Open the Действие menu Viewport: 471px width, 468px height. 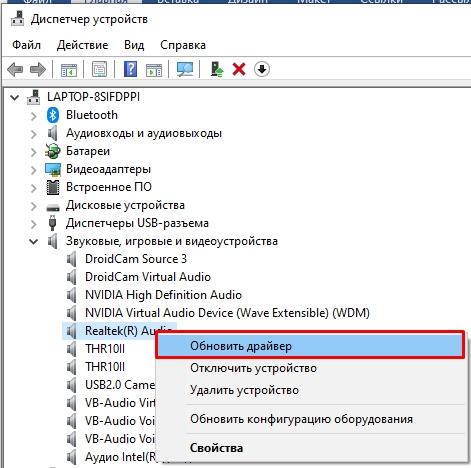pos(82,45)
